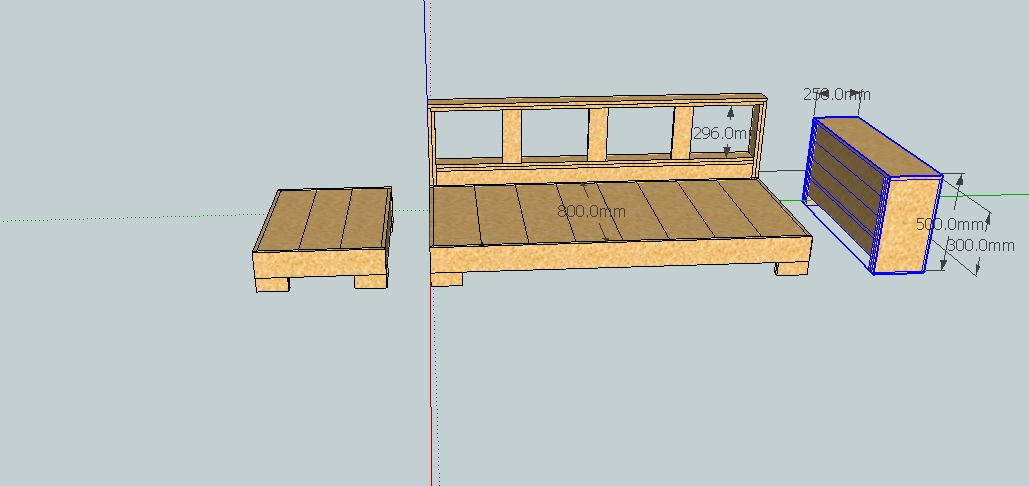Click the blue-highlighted selected cushion box

tap(873, 195)
